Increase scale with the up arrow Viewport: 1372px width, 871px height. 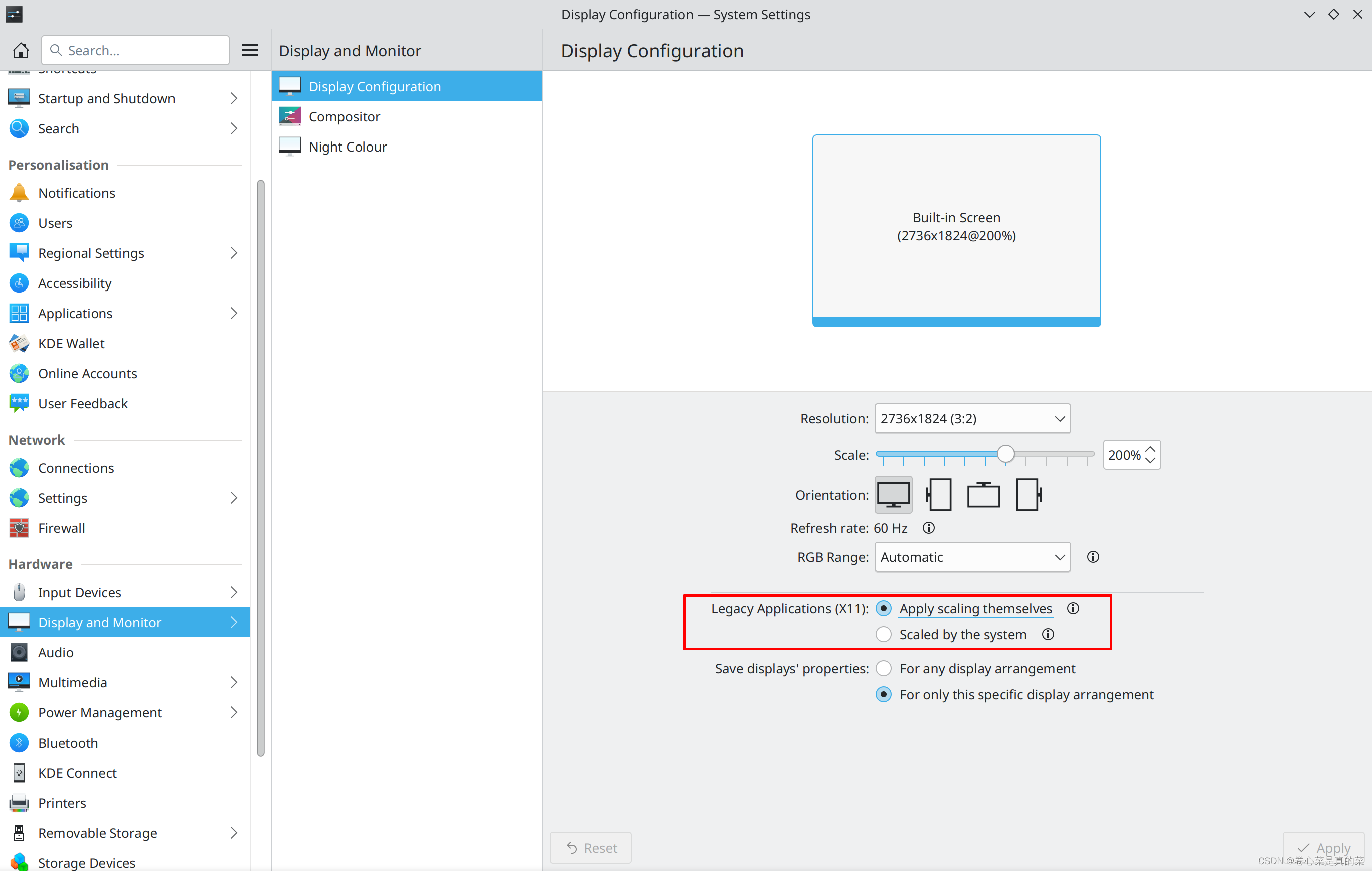pyautogui.click(x=1150, y=449)
